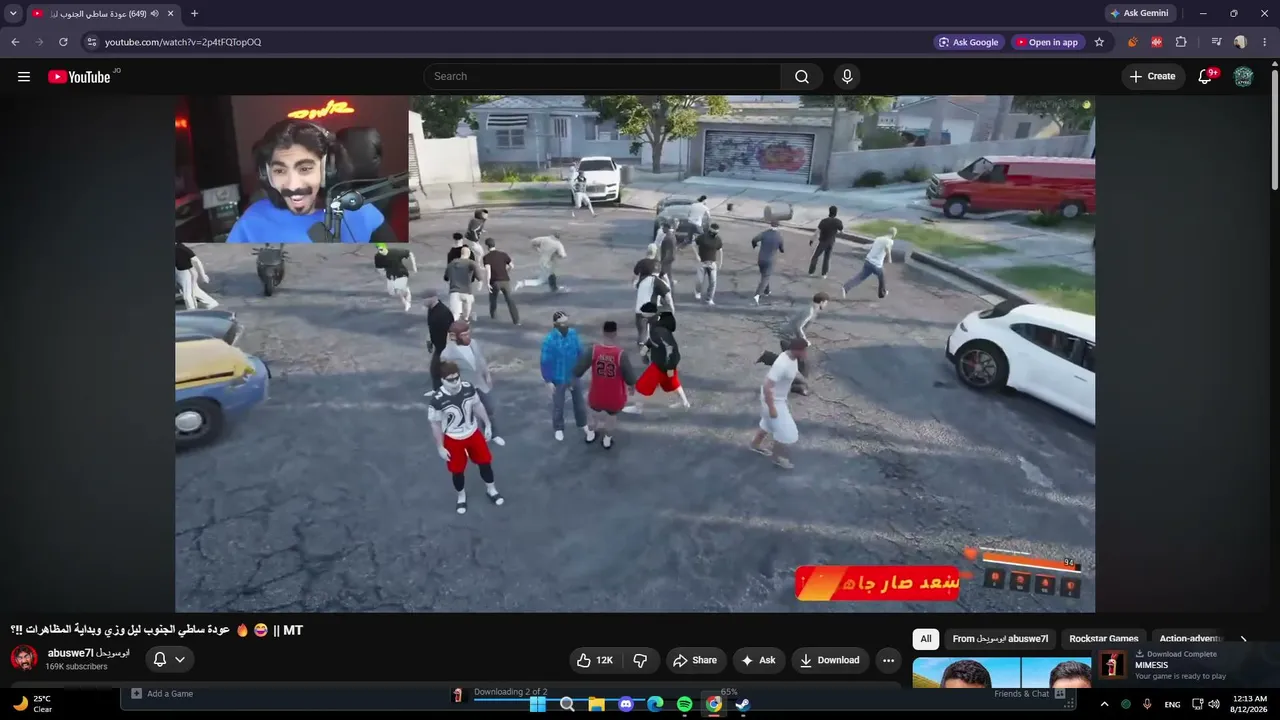Click the abuswe7l channel name
Image resolution: width=1280 pixels, height=720 pixels.
coord(88,653)
